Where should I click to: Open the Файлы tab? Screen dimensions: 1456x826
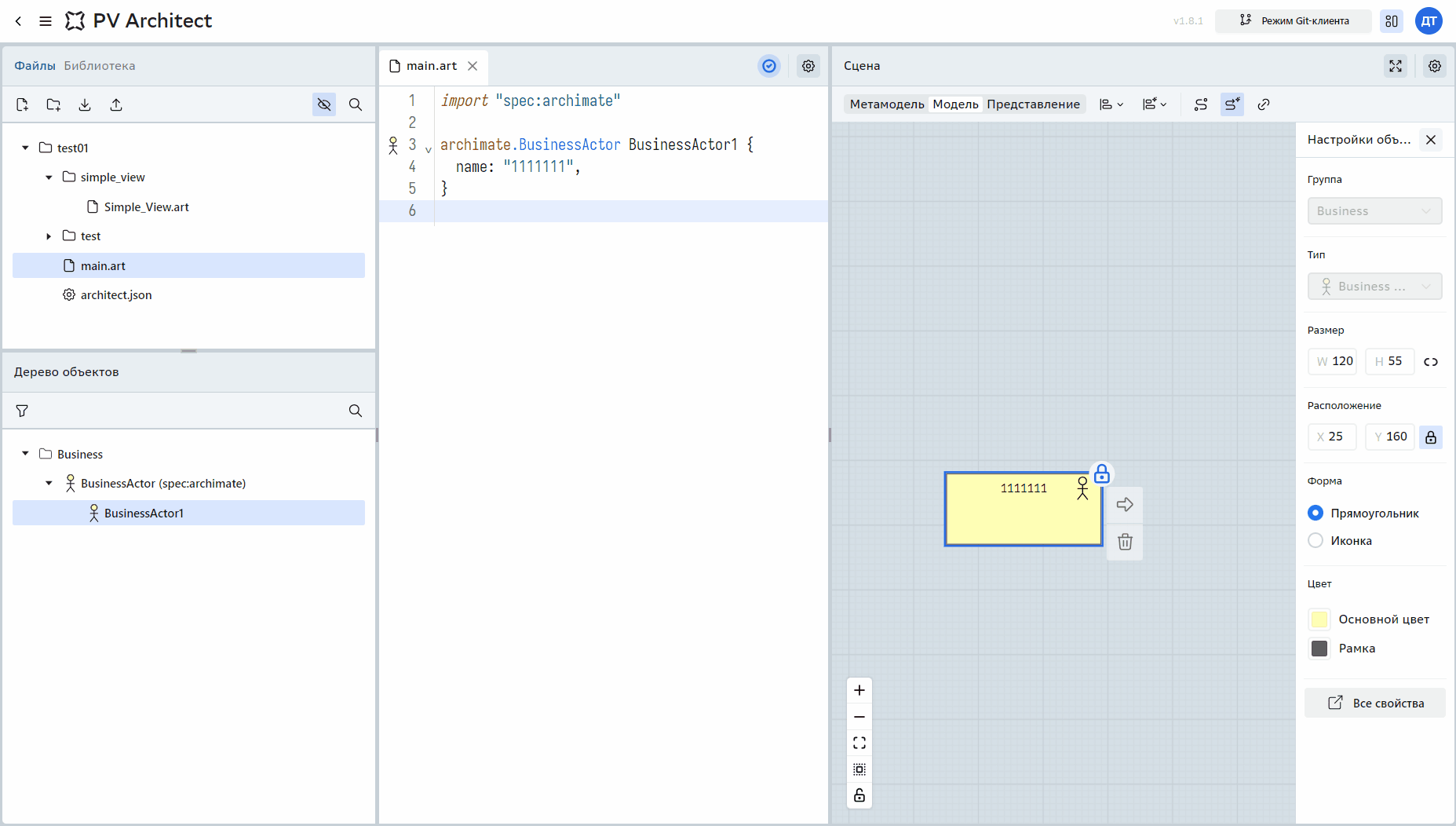35,66
